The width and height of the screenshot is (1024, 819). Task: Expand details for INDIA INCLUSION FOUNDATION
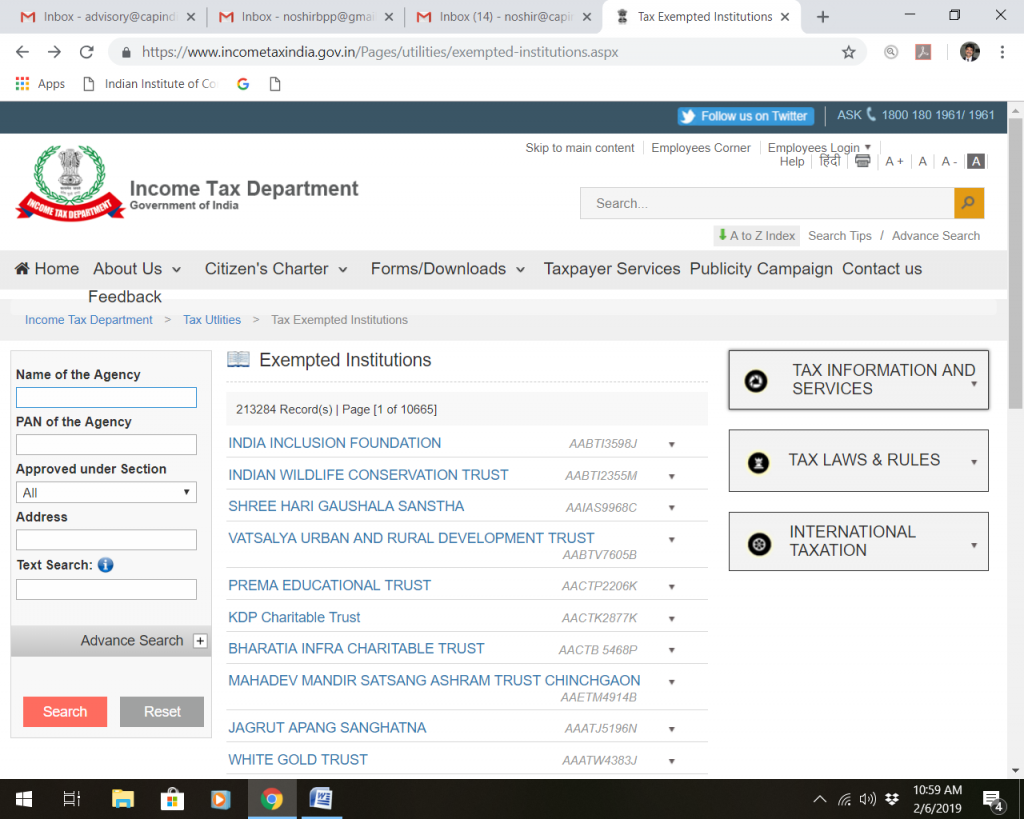coord(671,443)
